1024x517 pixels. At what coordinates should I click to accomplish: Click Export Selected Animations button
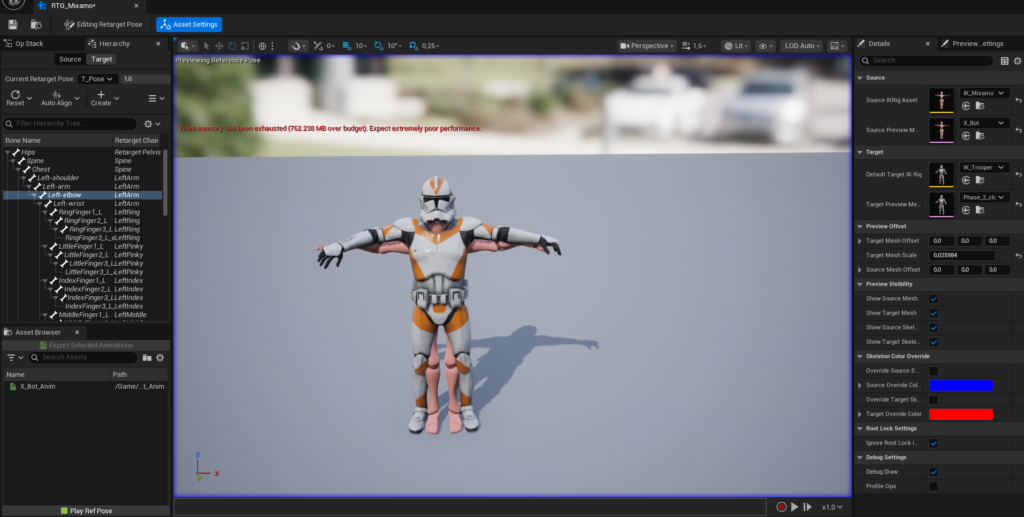click(86, 345)
